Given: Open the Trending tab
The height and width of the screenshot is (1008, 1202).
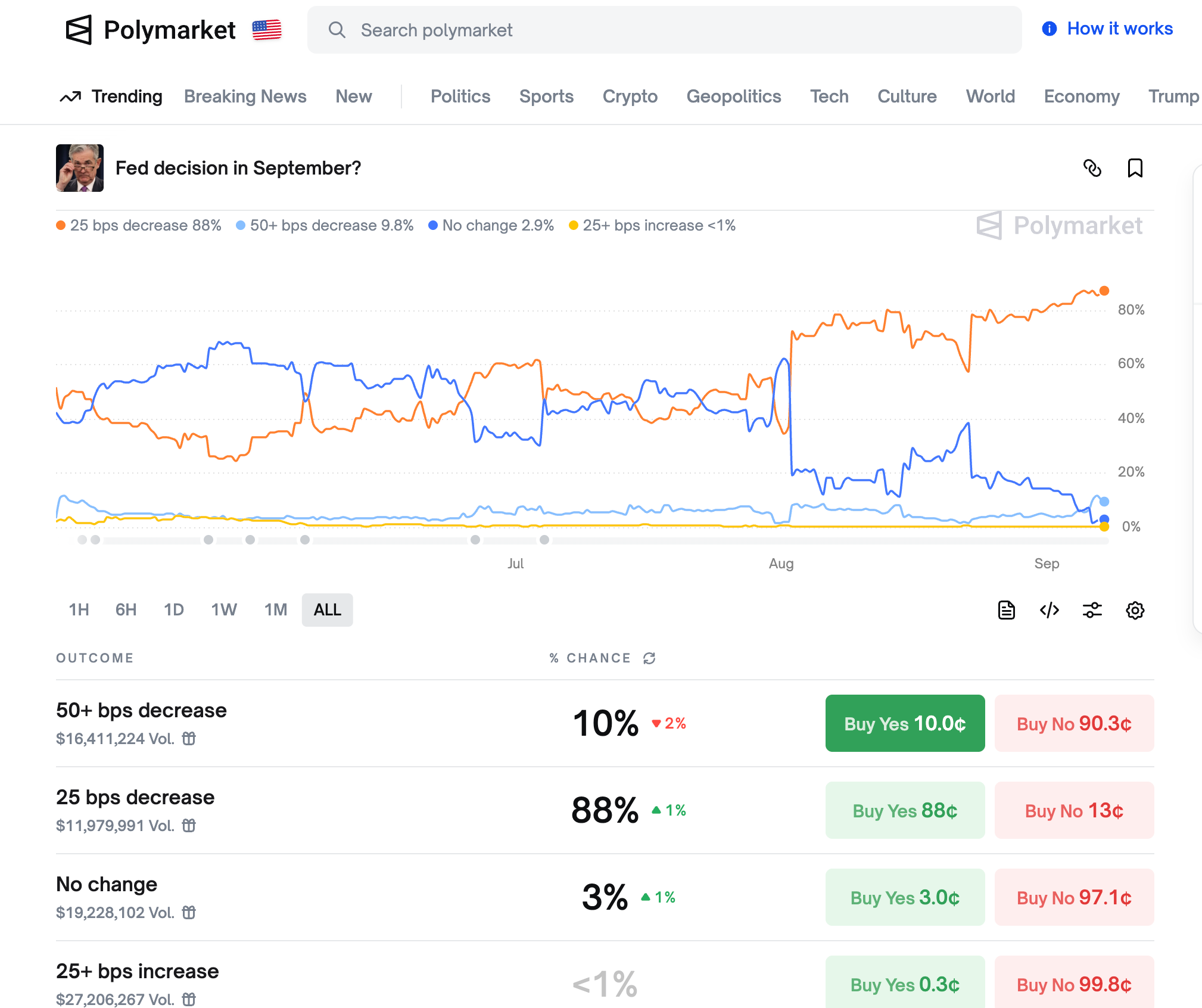Looking at the screenshot, I should (126, 97).
